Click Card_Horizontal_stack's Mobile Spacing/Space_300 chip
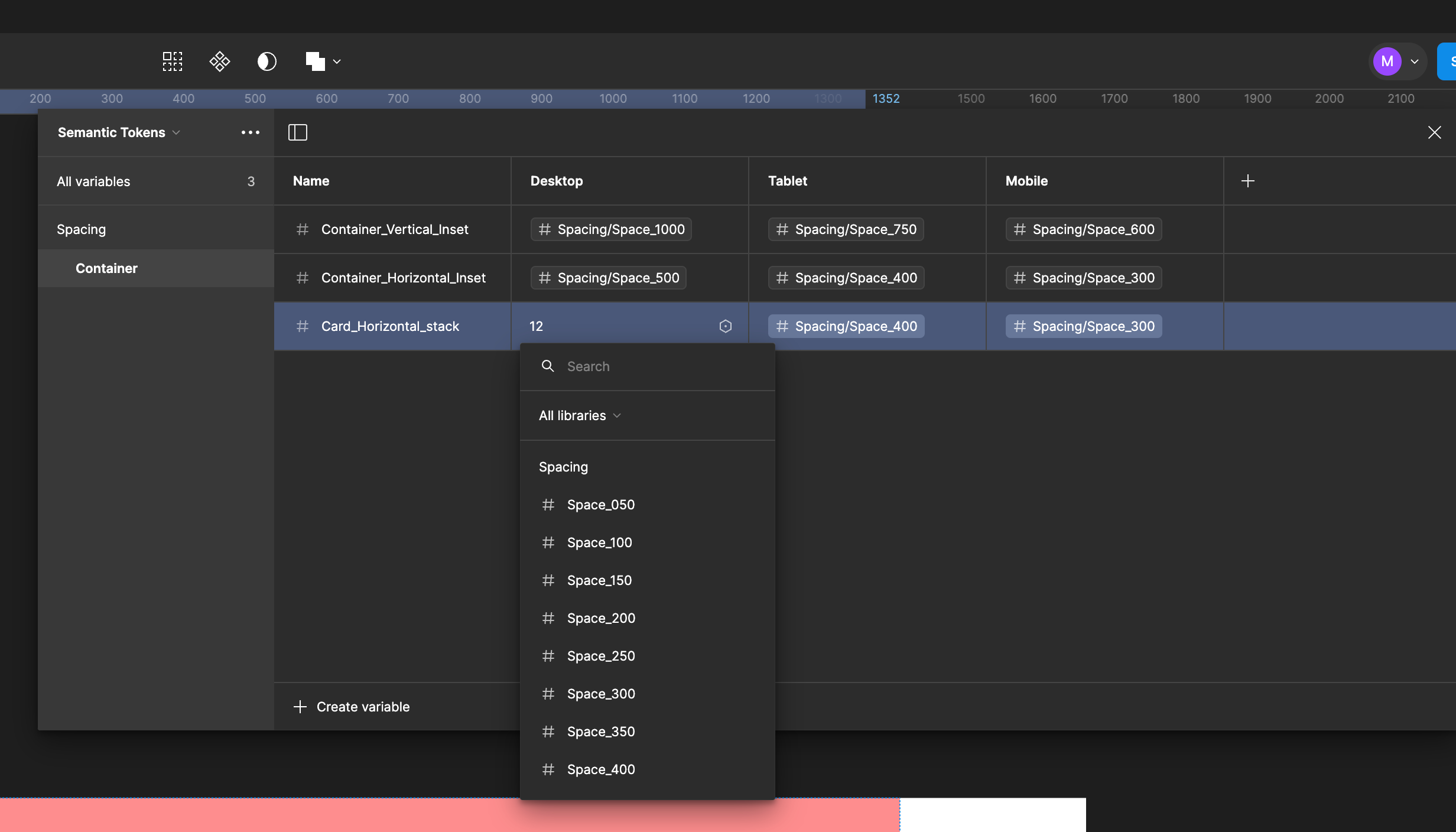The width and height of the screenshot is (1456, 832). [x=1084, y=326]
